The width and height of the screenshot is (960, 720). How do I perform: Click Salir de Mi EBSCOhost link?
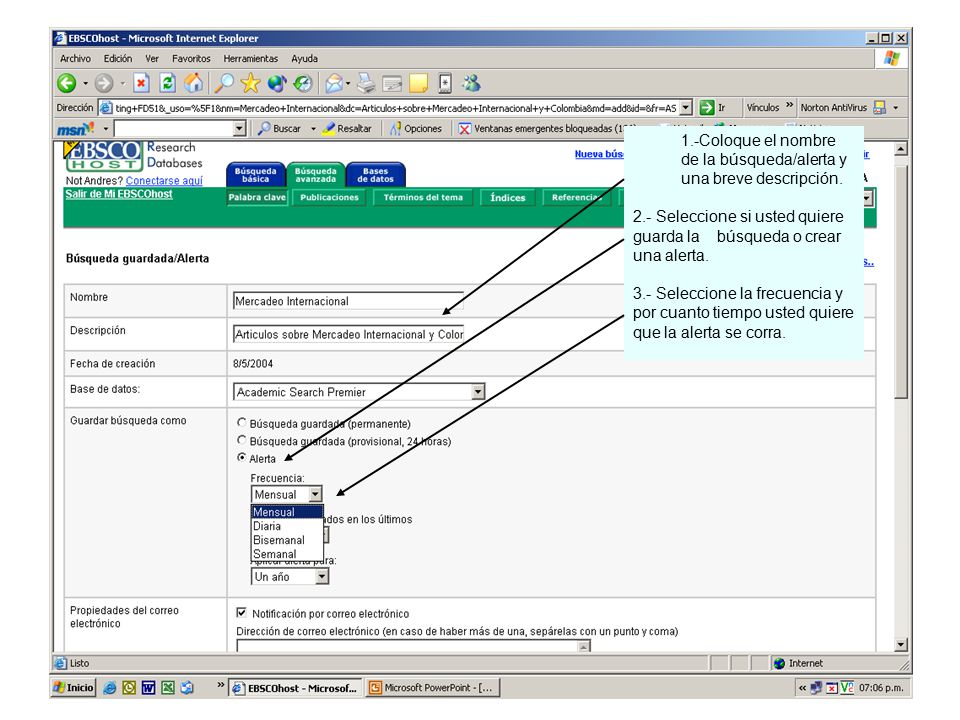pyautogui.click(x=119, y=194)
